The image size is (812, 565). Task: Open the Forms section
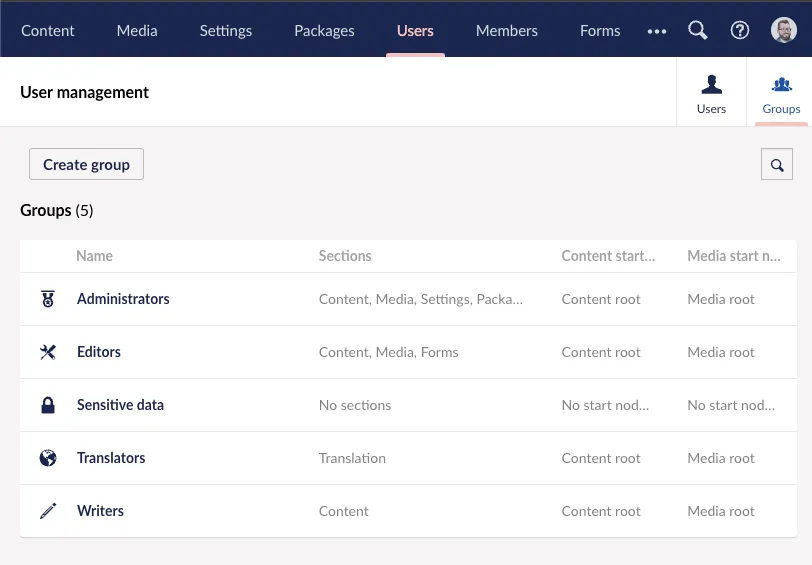tap(600, 31)
